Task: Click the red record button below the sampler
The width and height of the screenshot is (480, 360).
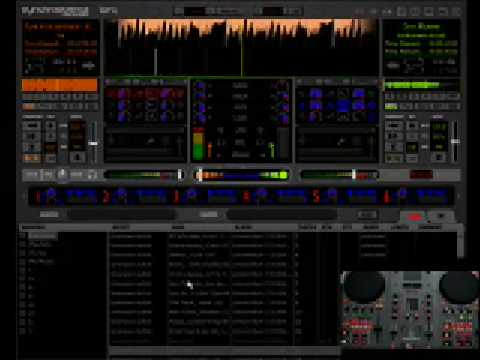Action: click(x=414, y=217)
